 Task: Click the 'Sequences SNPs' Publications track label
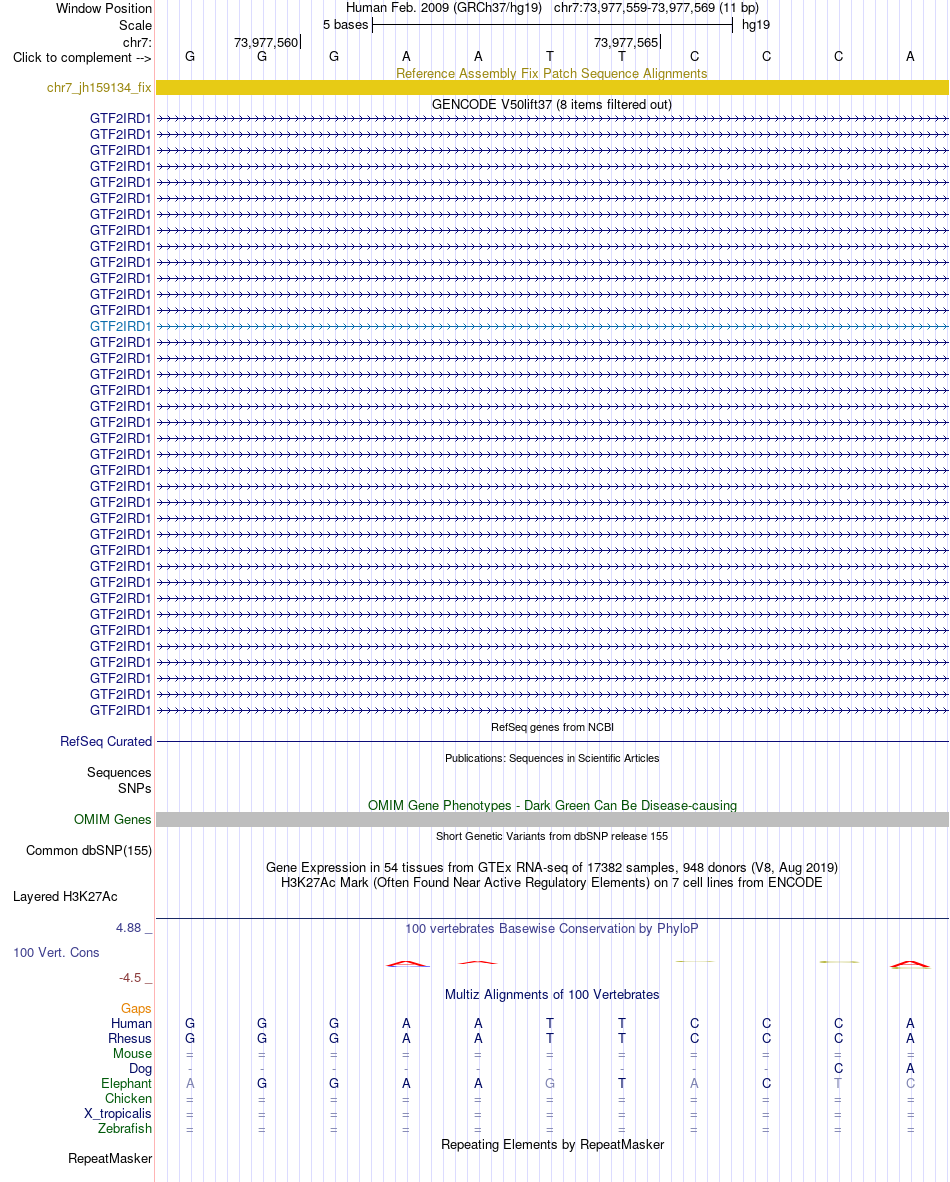pyautogui.click(x=119, y=780)
